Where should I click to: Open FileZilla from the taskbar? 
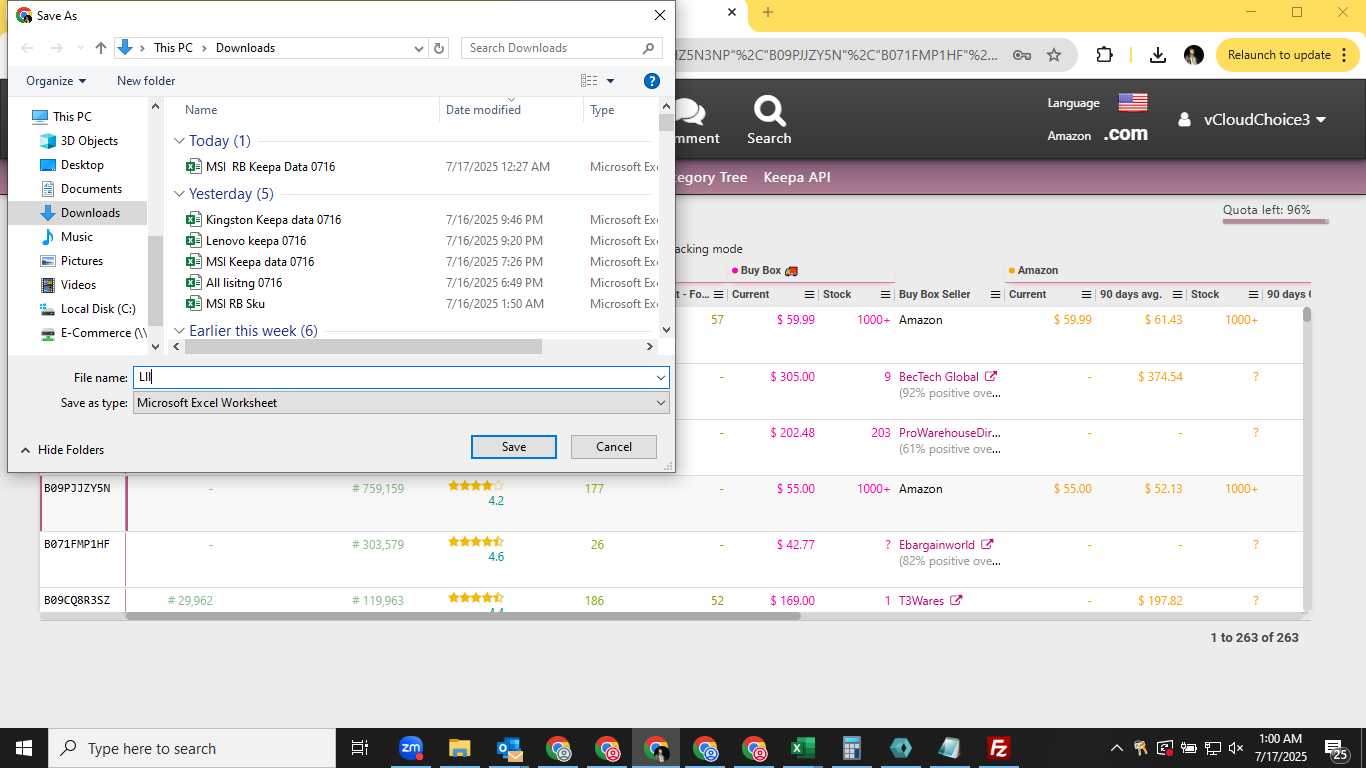998,748
